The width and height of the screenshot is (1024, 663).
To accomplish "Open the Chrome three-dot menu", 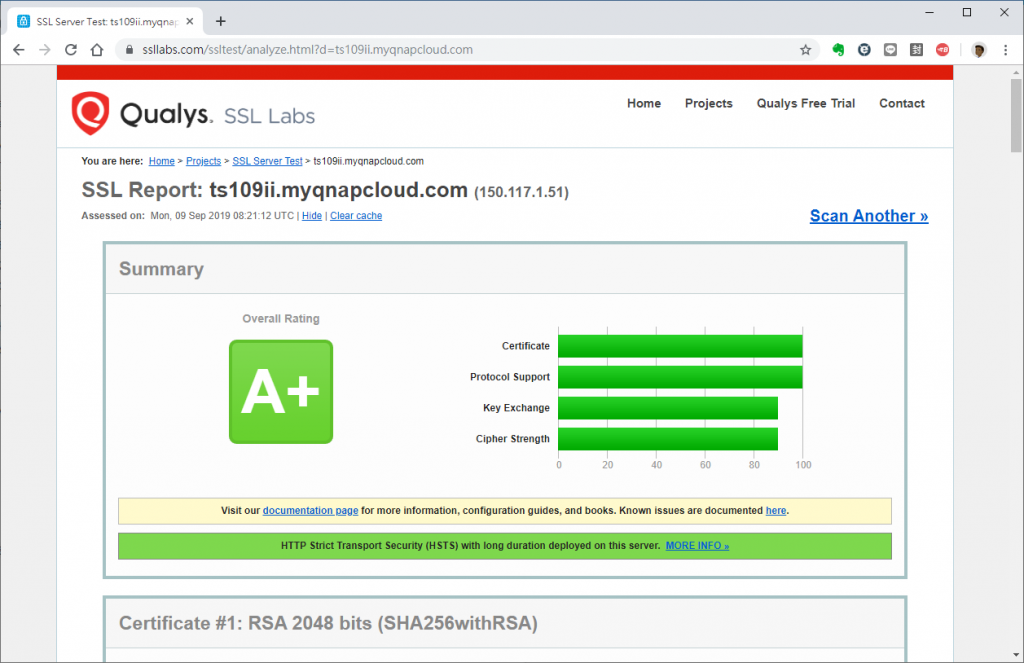I will [x=1005, y=50].
